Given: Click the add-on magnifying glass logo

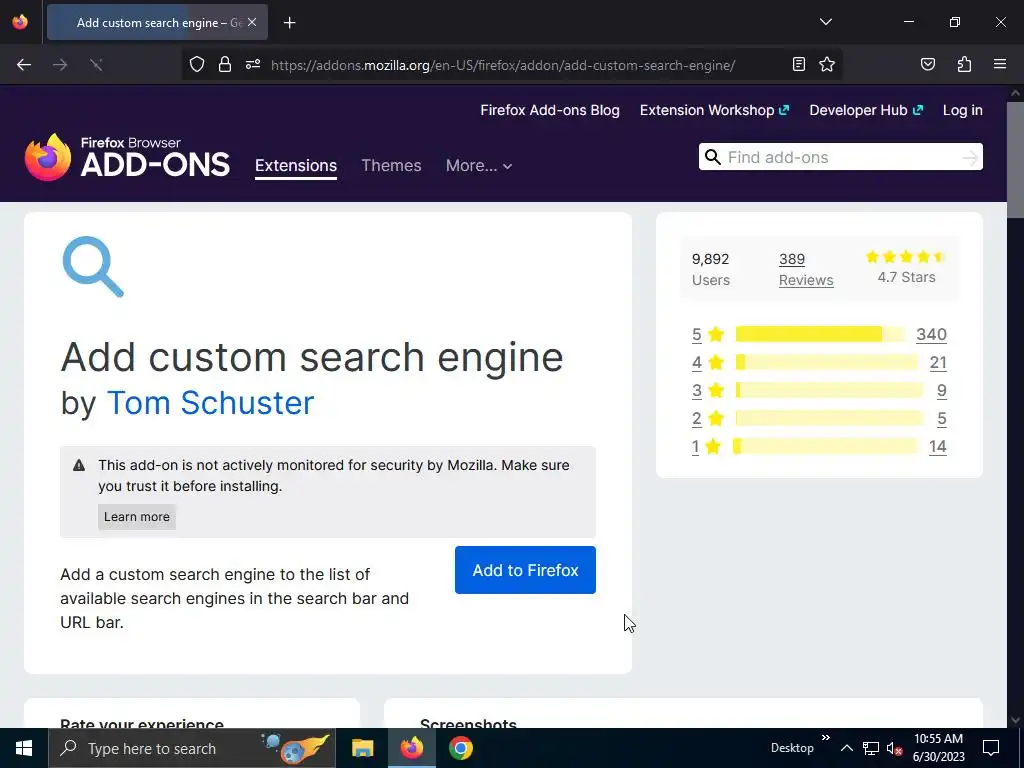Looking at the screenshot, I should [93, 266].
